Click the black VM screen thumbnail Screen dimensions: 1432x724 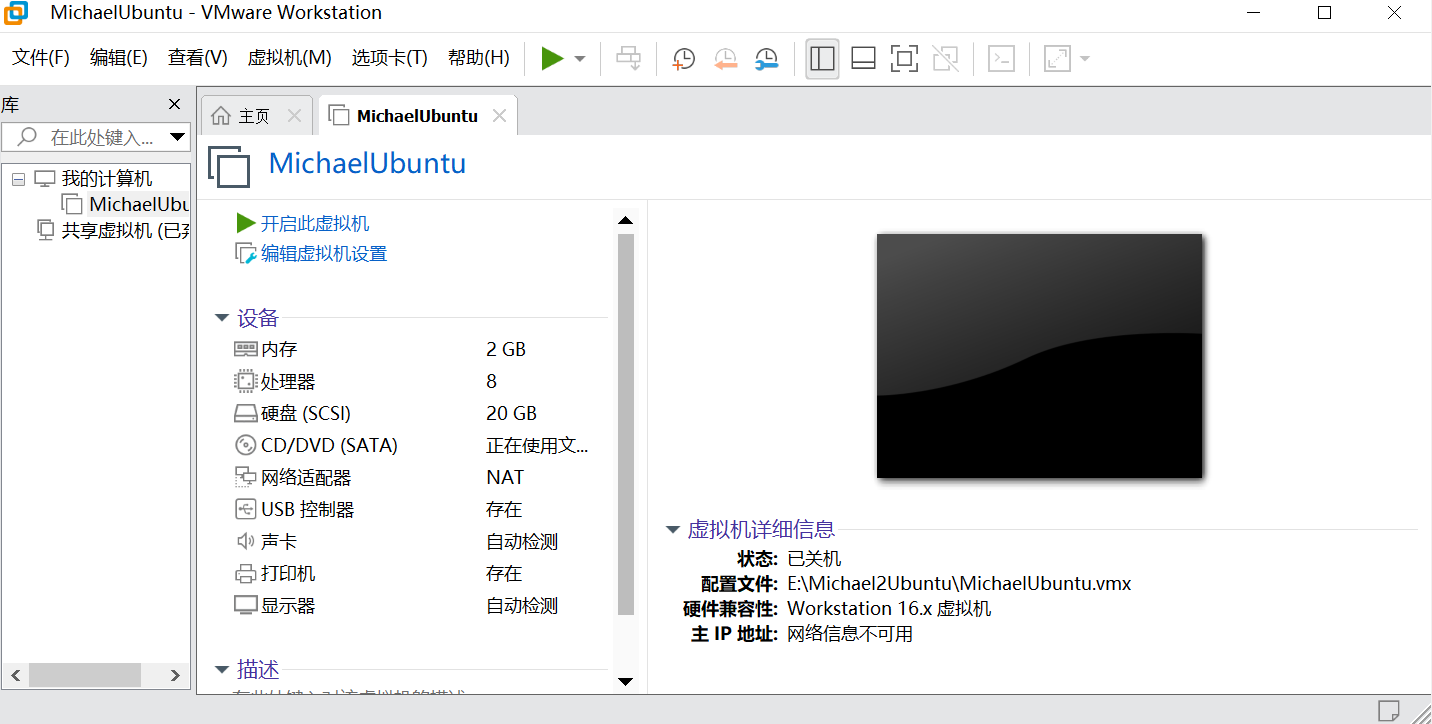pos(1039,356)
